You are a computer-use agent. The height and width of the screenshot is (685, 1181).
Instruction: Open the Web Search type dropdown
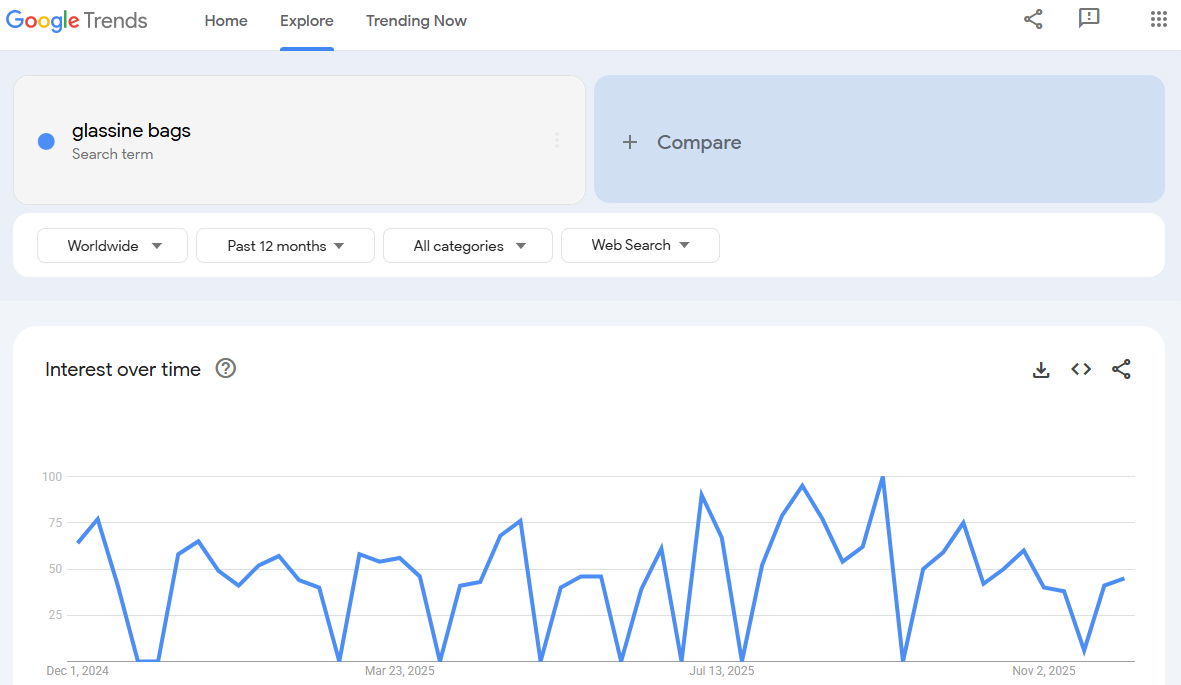point(640,245)
